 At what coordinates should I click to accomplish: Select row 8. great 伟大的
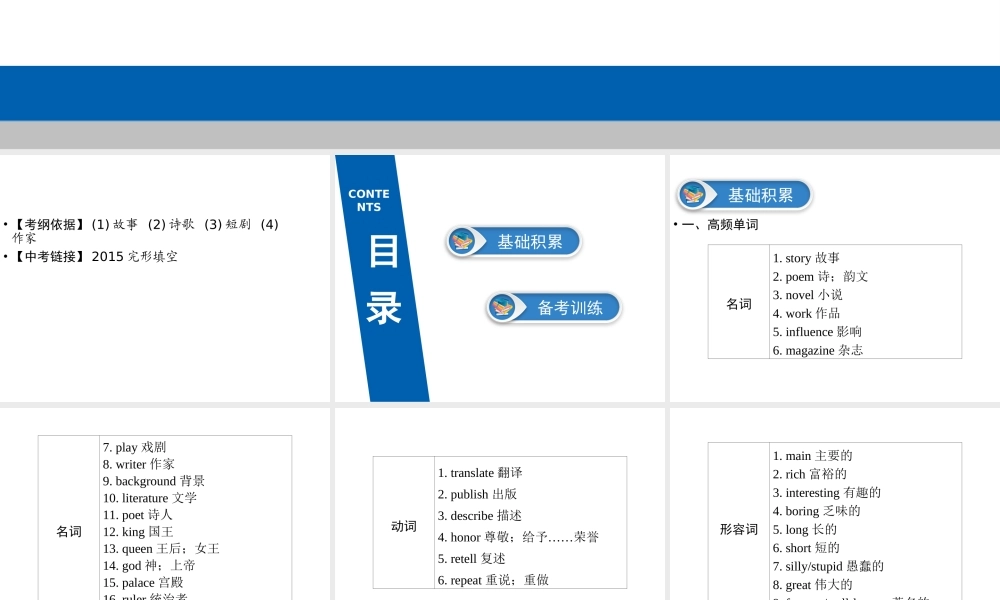pos(812,585)
